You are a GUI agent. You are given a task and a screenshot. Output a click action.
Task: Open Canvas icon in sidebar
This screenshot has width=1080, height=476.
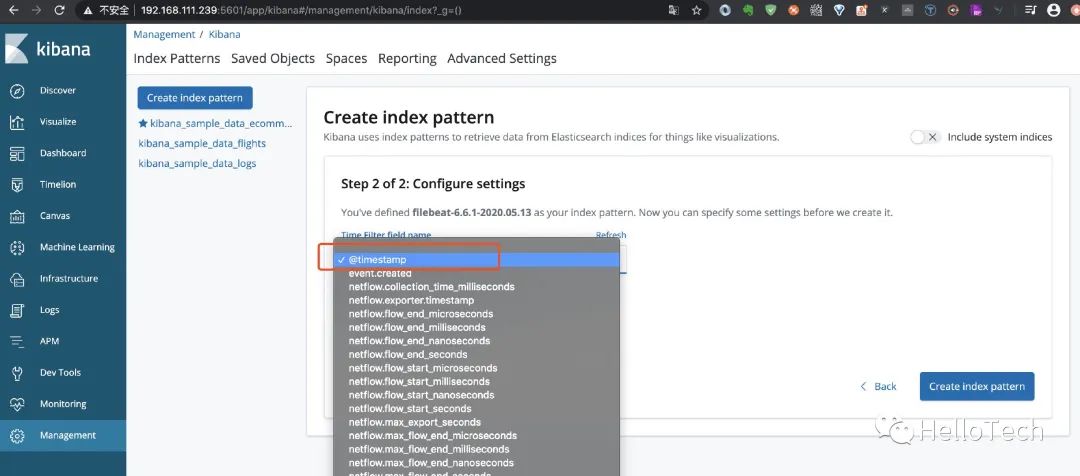pyautogui.click(x=17, y=216)
